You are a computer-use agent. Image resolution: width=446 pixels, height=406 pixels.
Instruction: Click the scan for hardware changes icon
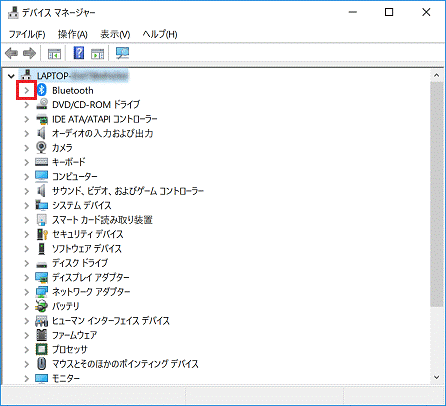122,53
